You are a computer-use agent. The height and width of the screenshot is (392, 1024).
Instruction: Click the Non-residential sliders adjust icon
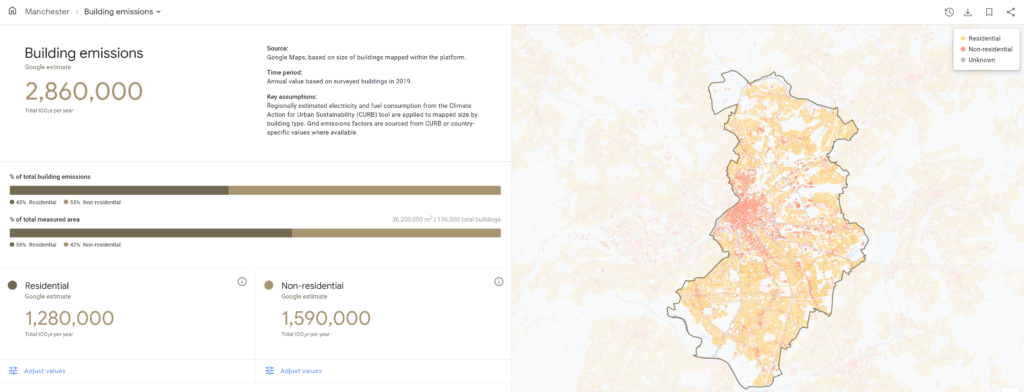269,371
